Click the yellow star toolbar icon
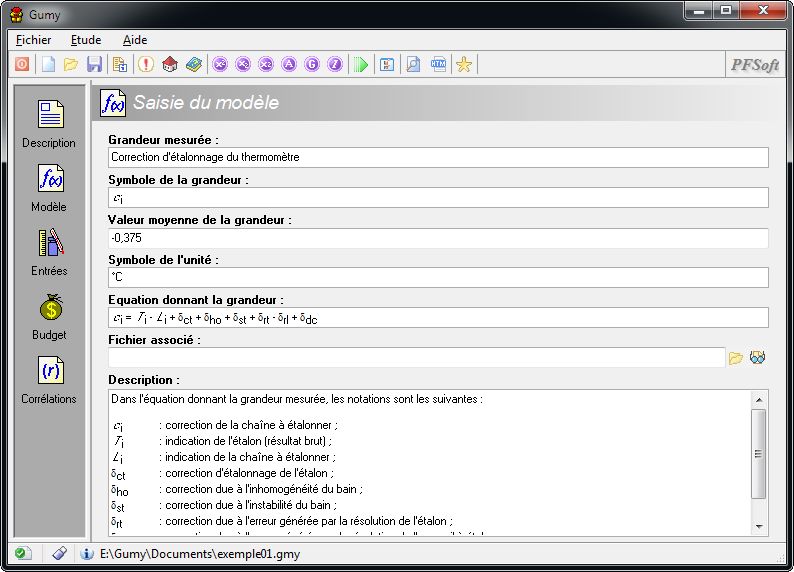Screen dimensions: 794x572 pos(464,64)
